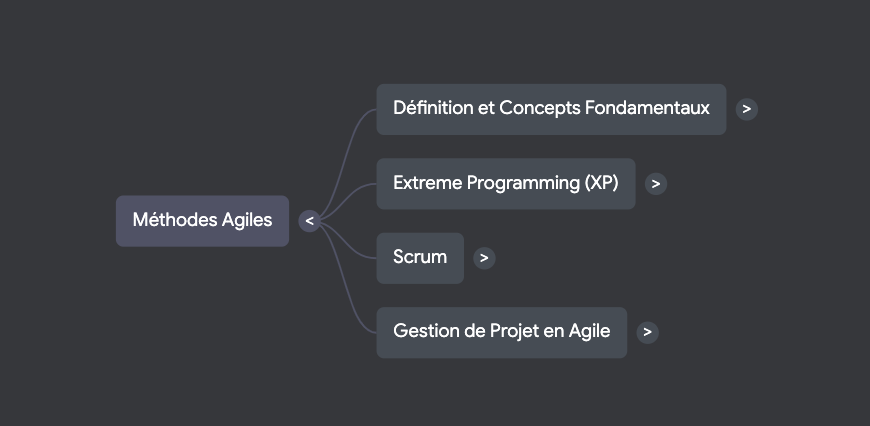This screenshot has width=870, height=426.
Task: Click the "(XP)" text in second node
Action: point(600,184)
